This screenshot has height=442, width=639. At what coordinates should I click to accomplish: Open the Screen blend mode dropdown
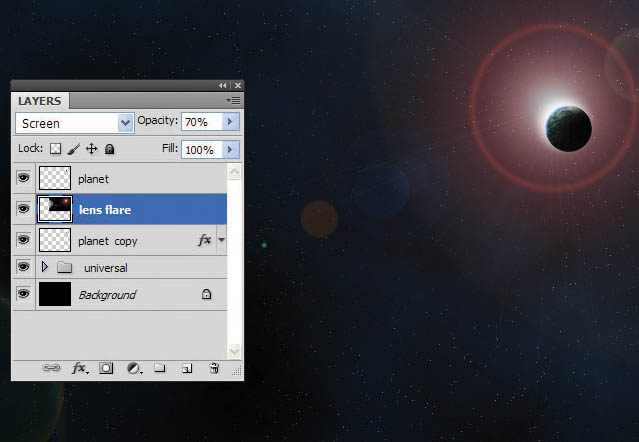pos(75,122)
